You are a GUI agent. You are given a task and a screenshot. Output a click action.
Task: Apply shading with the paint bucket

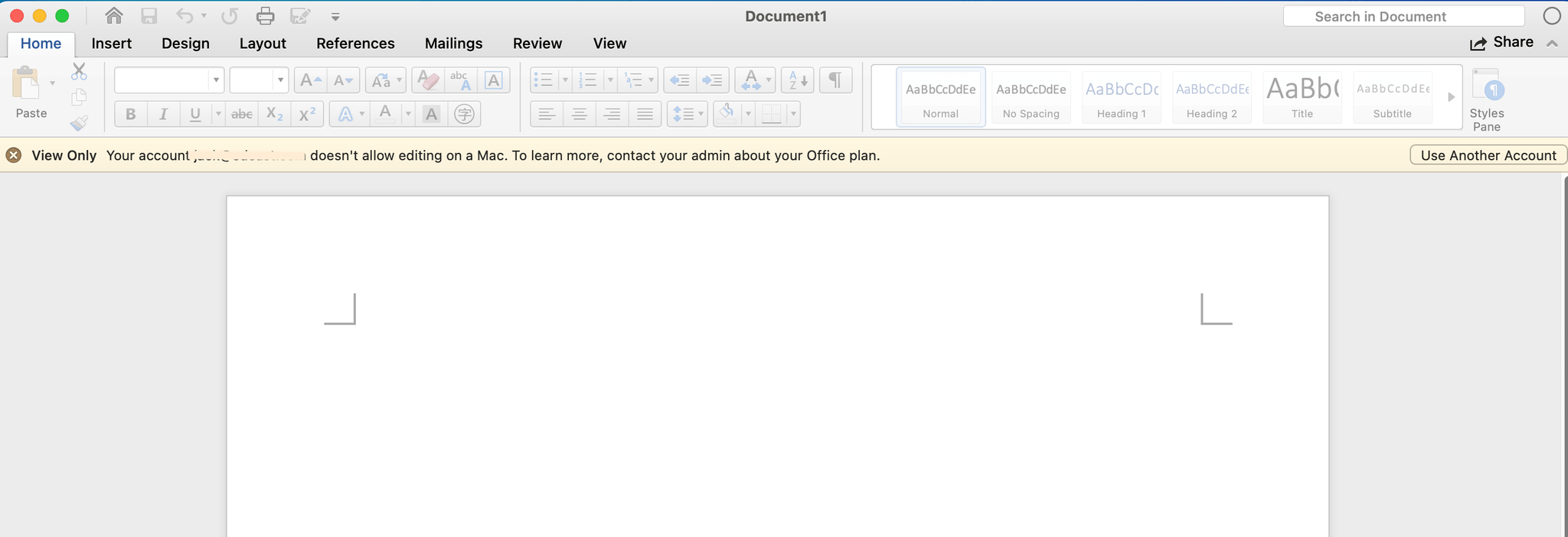[727, 114]
